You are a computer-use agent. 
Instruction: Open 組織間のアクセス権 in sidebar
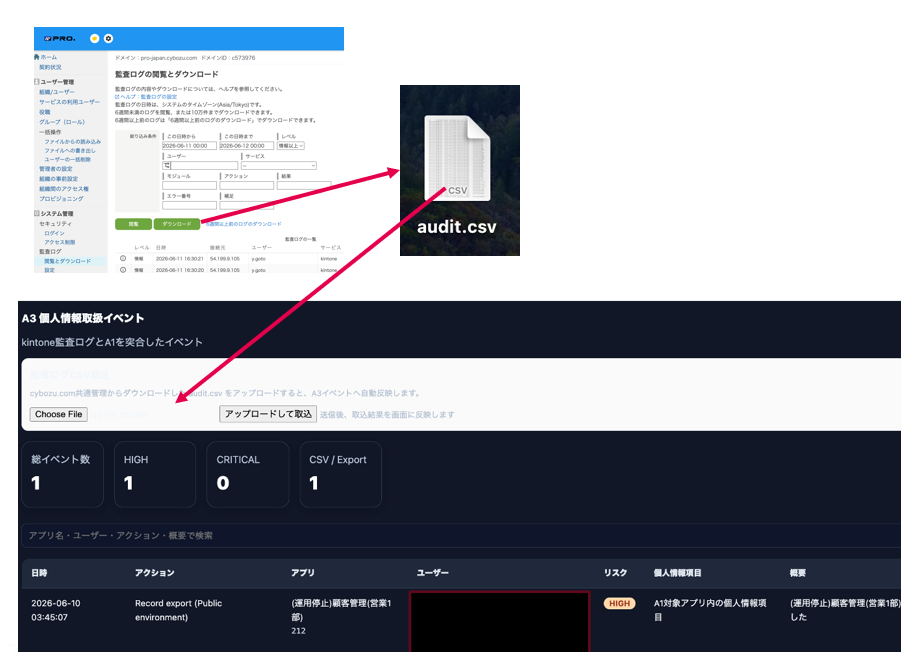click(63, 188)
